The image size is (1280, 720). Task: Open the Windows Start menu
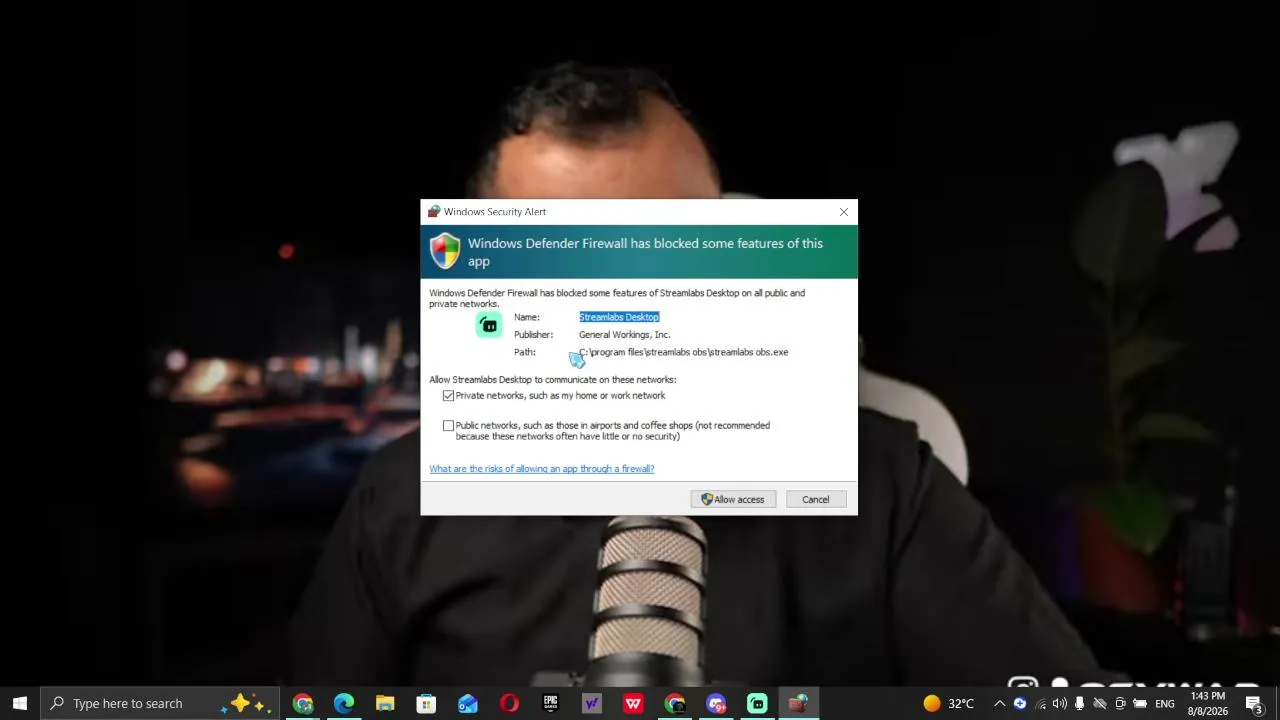point(20,703)
